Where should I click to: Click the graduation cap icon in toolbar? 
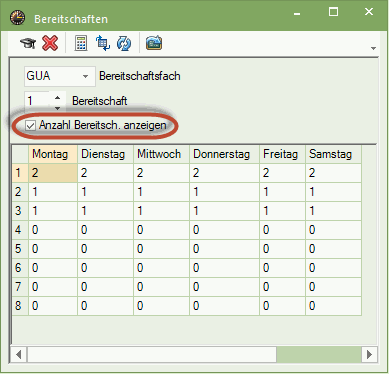(x=28, y=43)
